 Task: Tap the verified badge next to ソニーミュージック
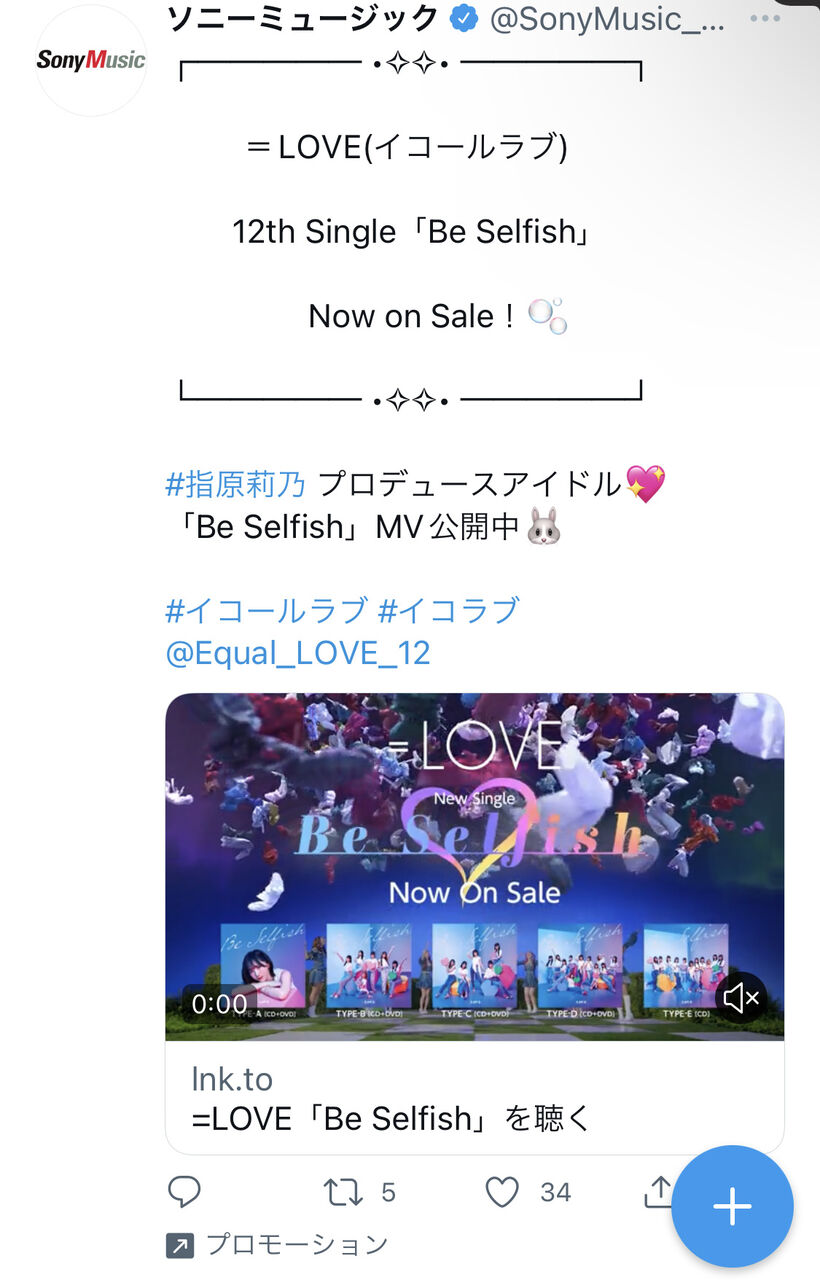click(x=463, y=18)
